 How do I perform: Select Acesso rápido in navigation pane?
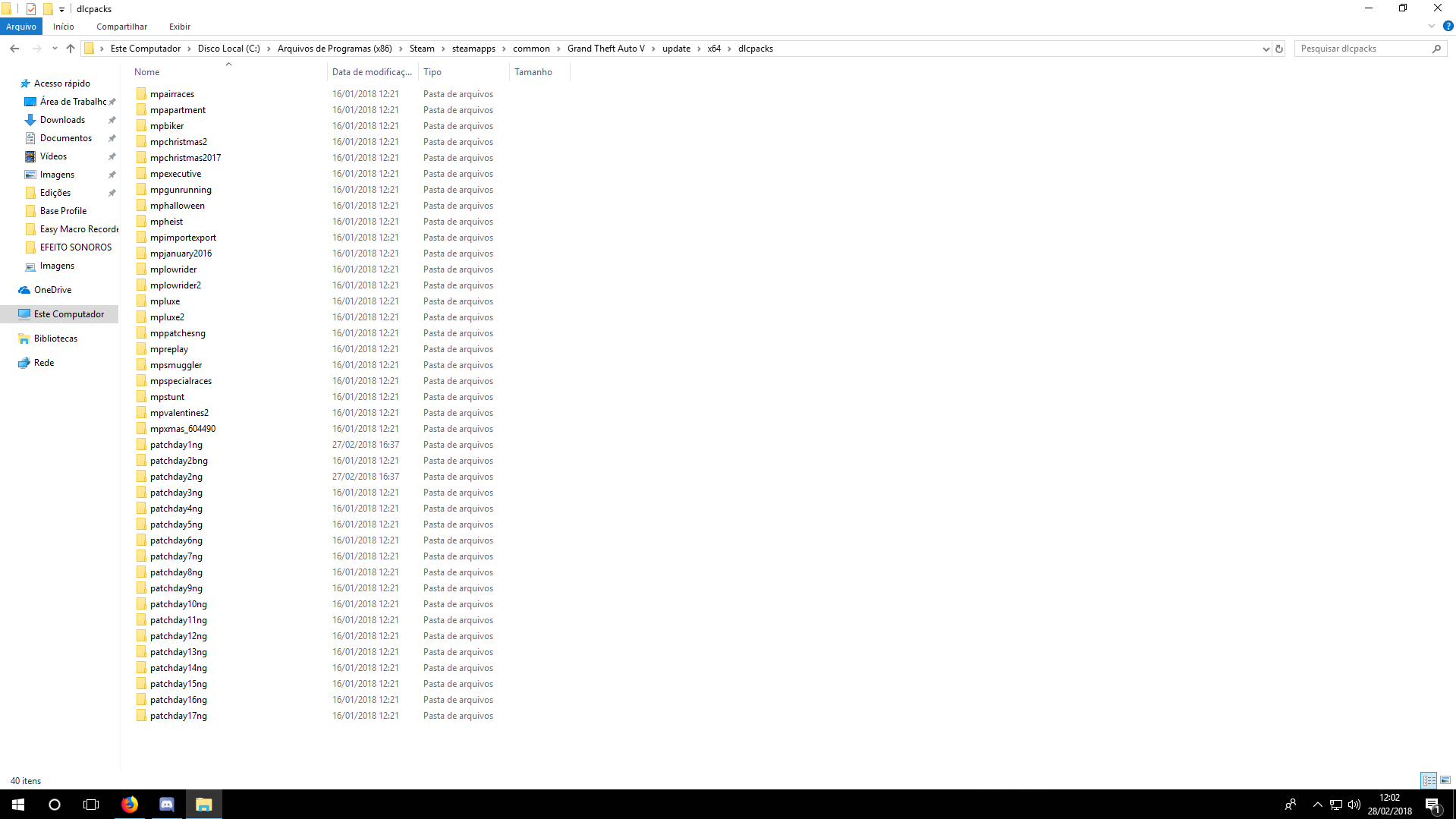point(61,83)
